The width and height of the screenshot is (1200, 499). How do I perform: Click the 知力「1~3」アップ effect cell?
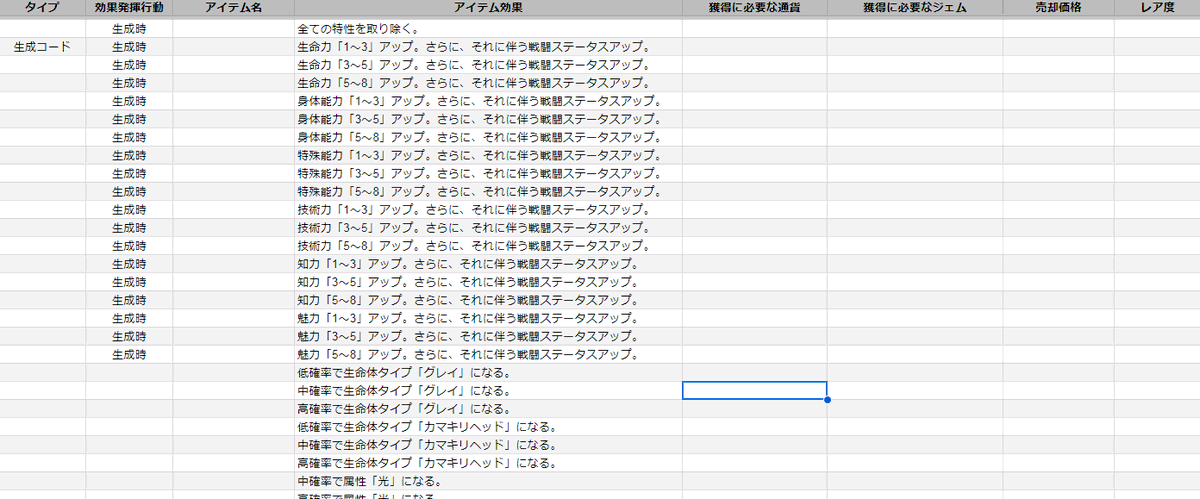[488, 264]
